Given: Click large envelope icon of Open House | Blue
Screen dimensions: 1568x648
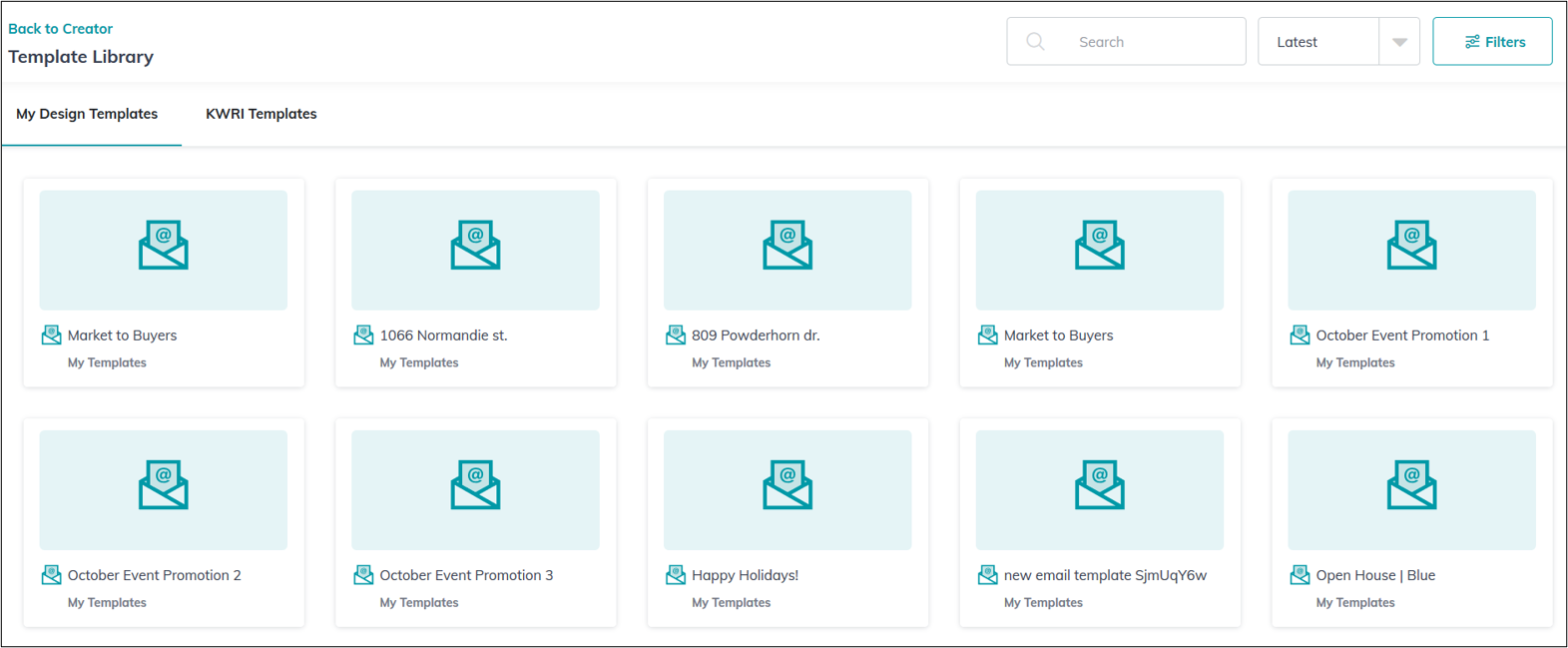Looking at the screenshot, I should (x=1411, y=485).
